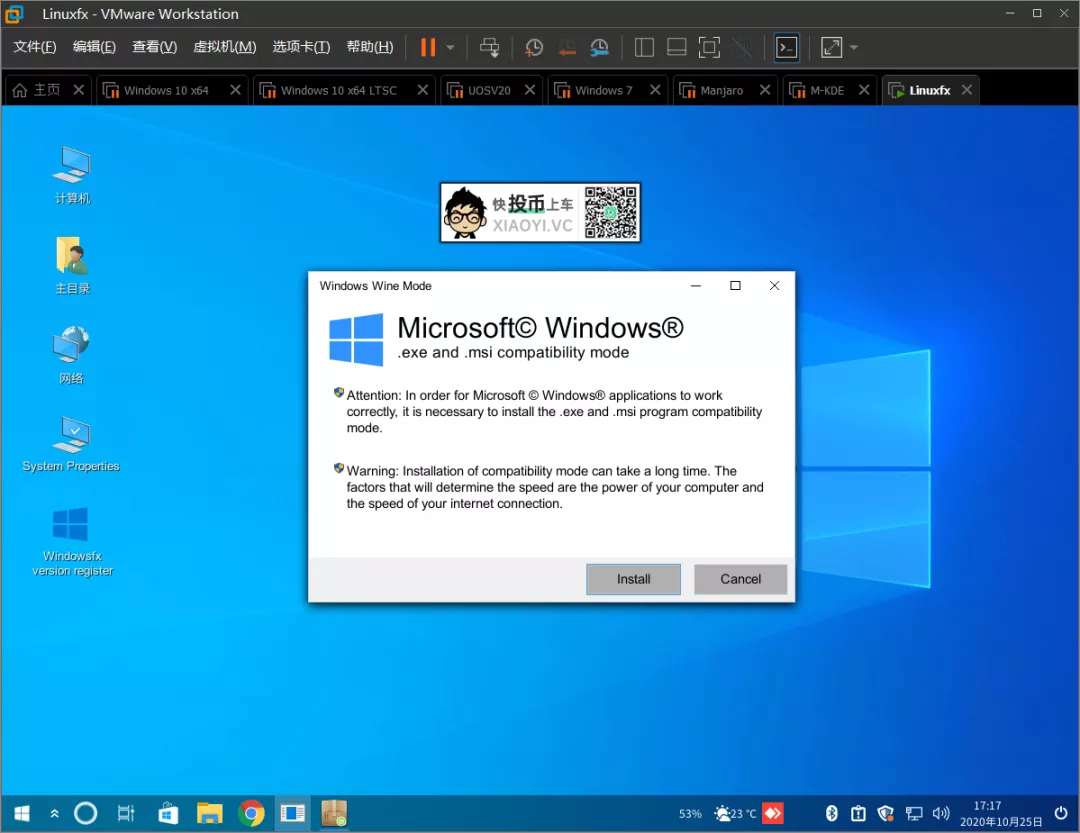Click the power button in taskbar corner
This screenshot has width=1080, height=833.
(1061, 814)
